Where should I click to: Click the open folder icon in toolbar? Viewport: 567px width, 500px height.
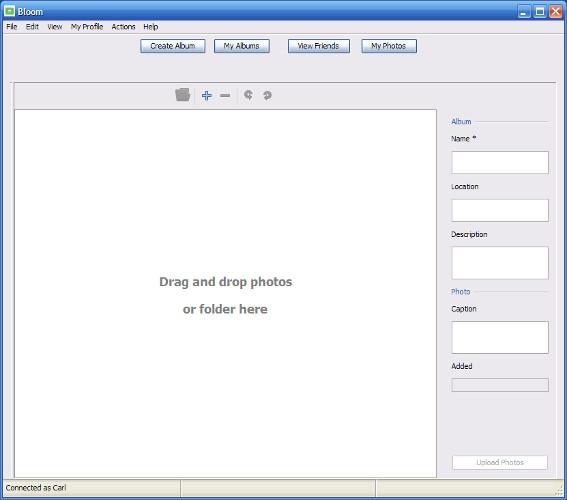(x=183, y=95)
